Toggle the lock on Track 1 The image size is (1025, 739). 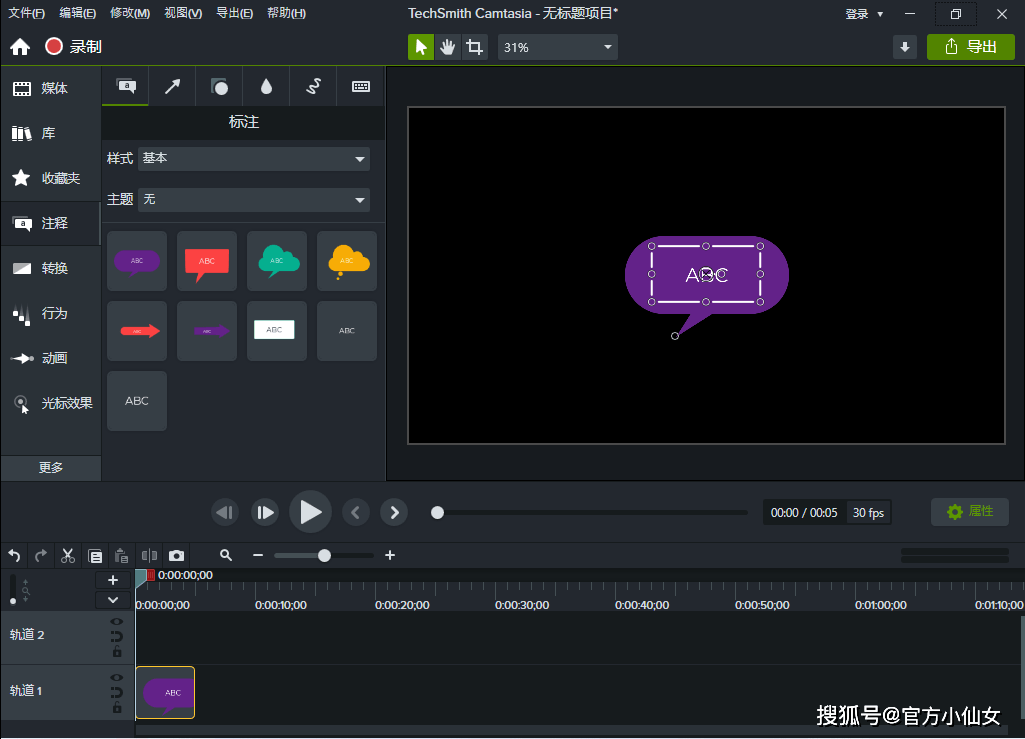pyautogui.click(x=117, y=708)
